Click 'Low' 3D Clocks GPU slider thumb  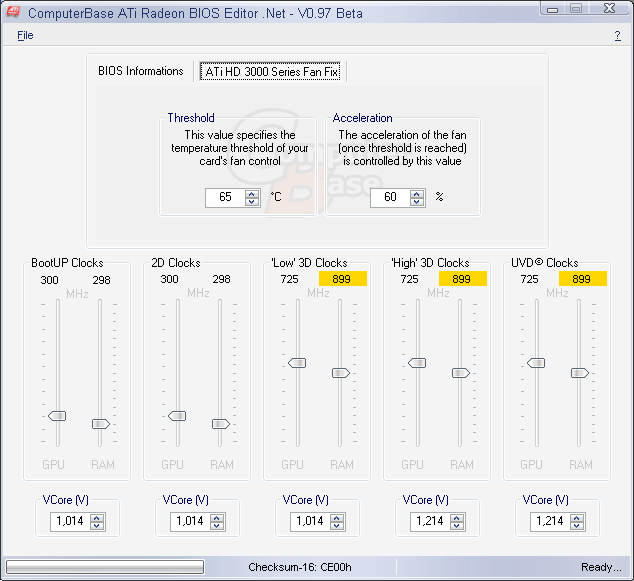click(297, 363)
